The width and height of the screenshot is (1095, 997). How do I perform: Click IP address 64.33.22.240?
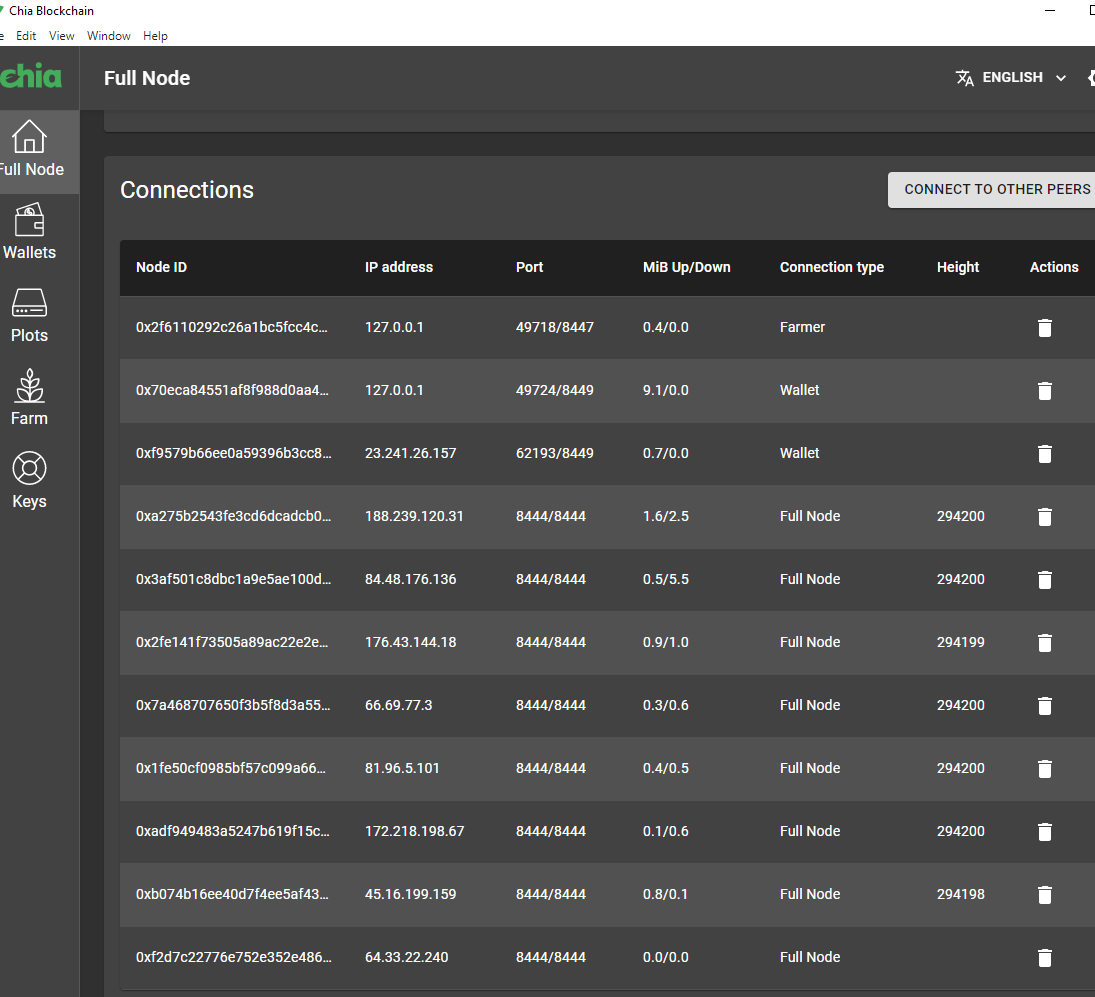point(406,957)
